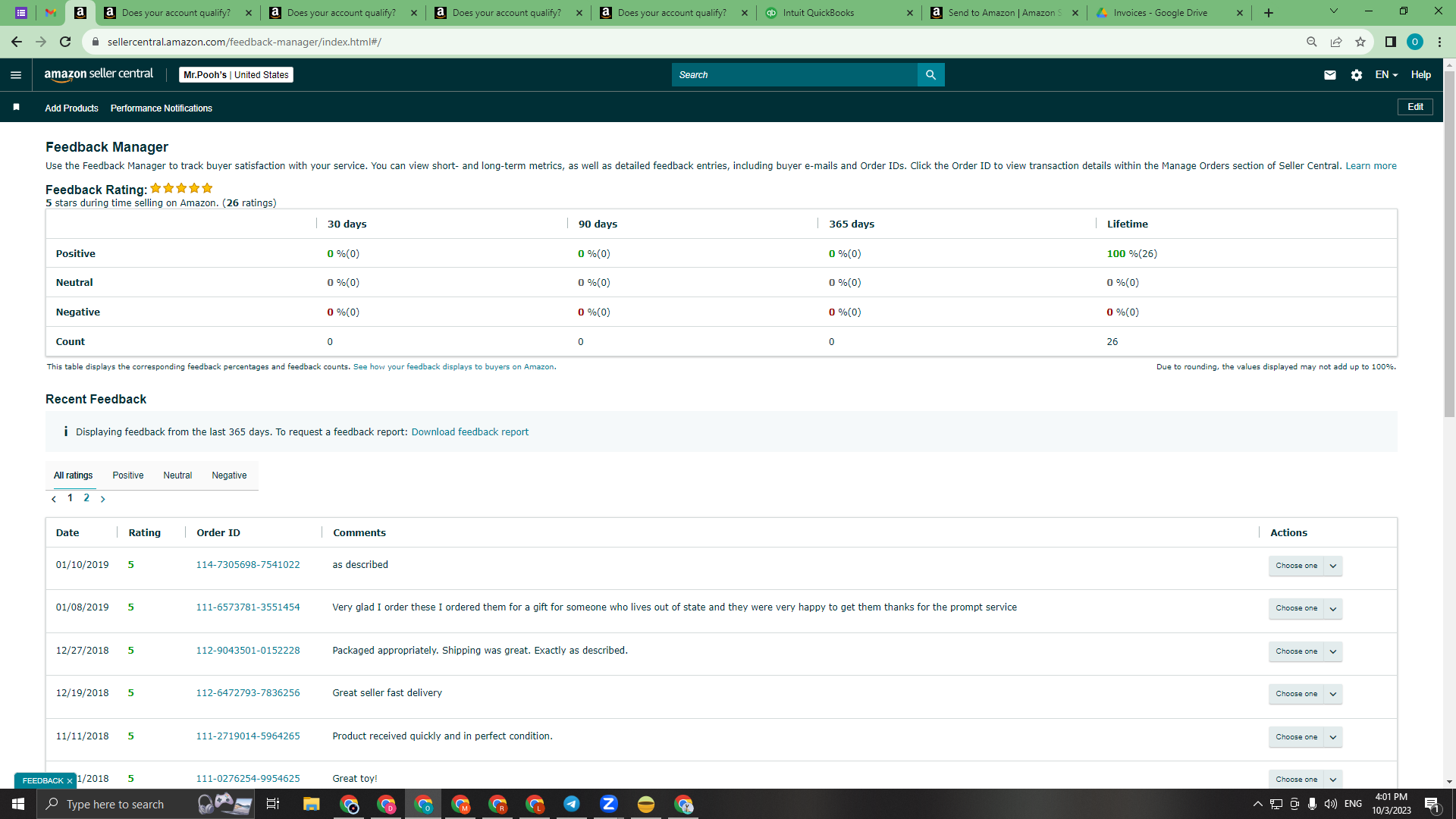The width and height of the screenshot is (1456, 819).
Task: Open the browser zoom magnifier icon
Action: click(x=1311, y=42)
